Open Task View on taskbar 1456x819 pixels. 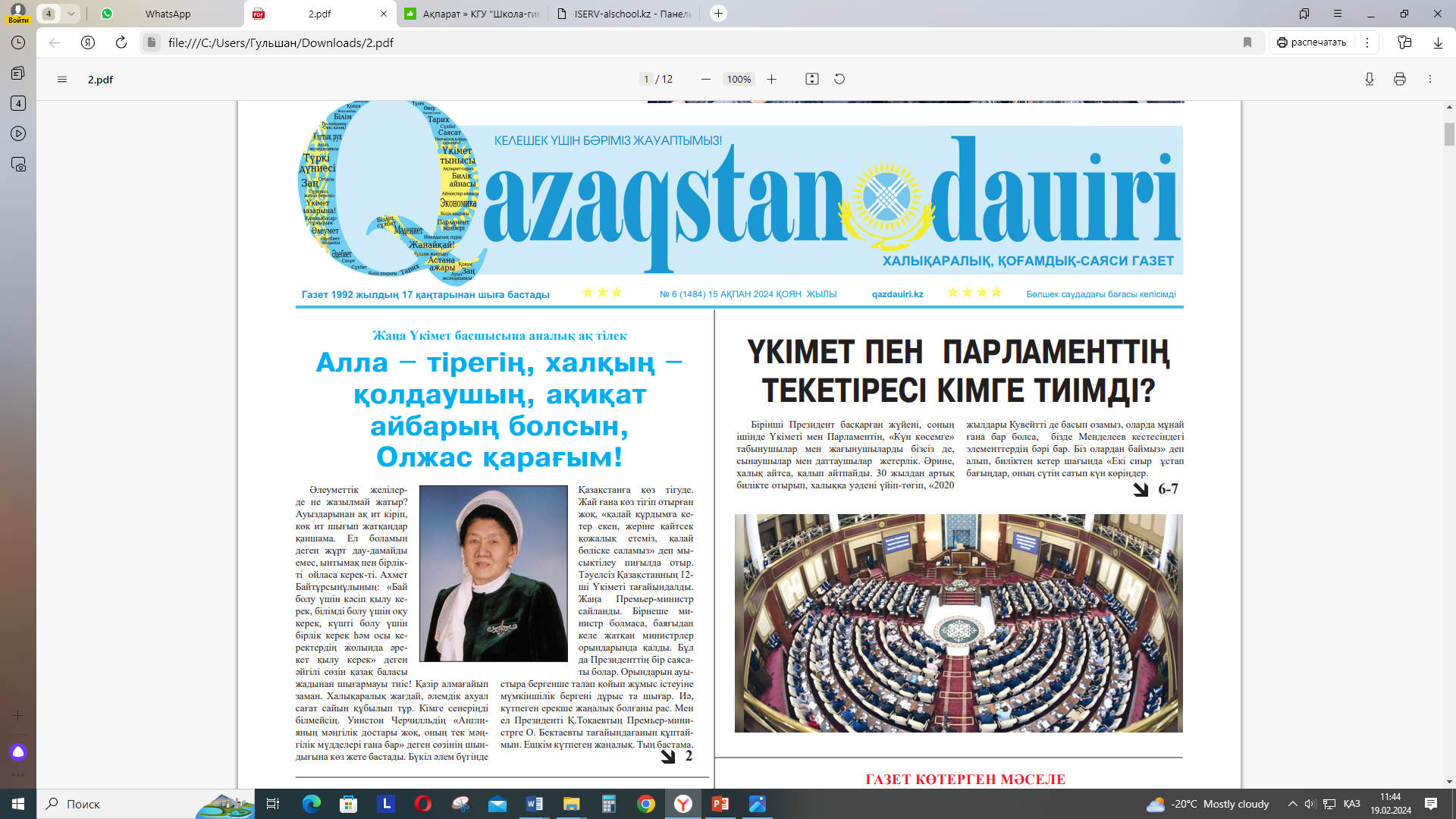[x=273, y=804]
